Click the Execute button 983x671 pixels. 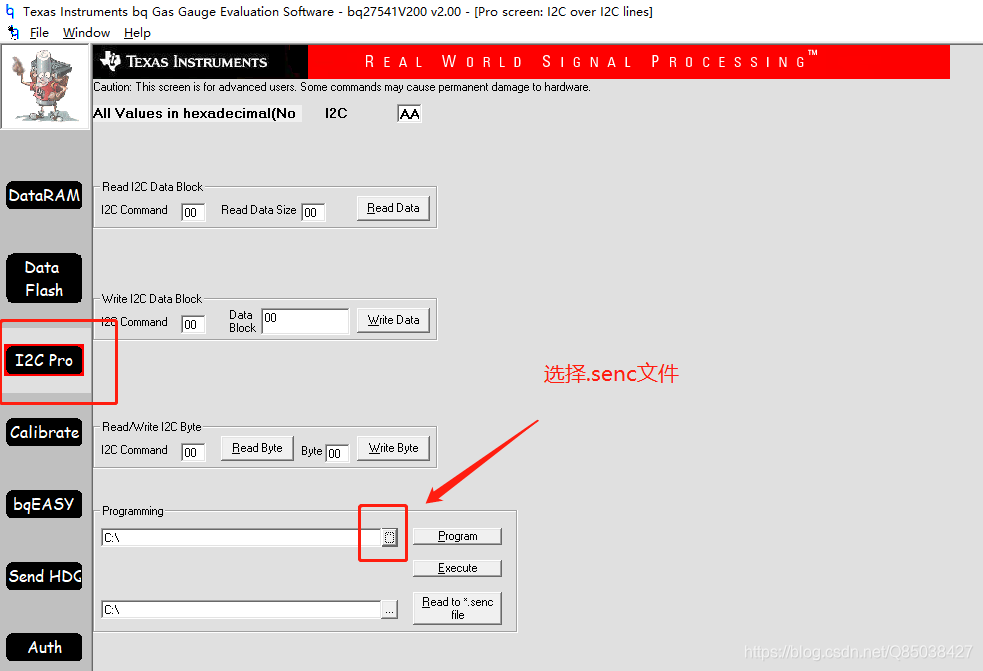pos(457,568)
